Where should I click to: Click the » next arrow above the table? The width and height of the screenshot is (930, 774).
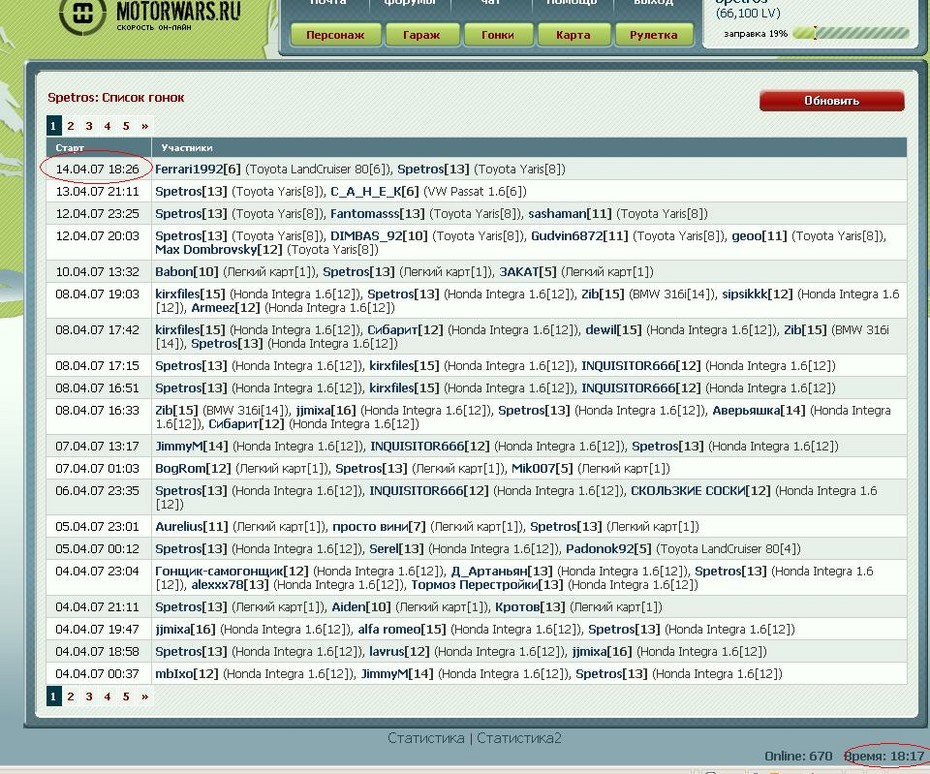coord(145,126)
